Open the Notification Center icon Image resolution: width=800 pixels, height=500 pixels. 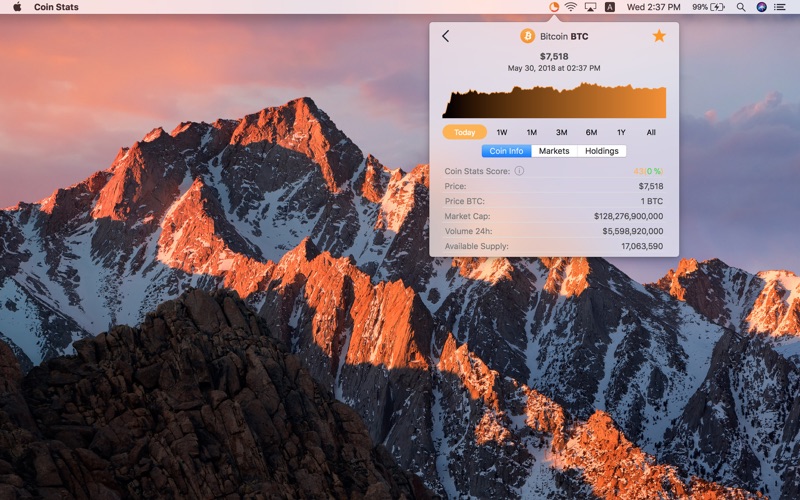tap(780, 7)
